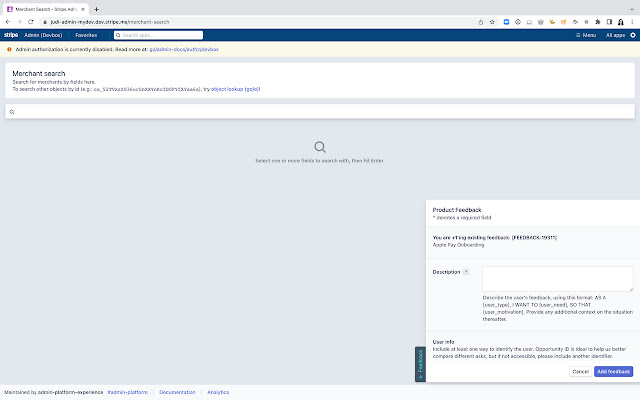Click the Add feedback button
The width and height of the screenshot is (640, 400).
click(613, 371)
